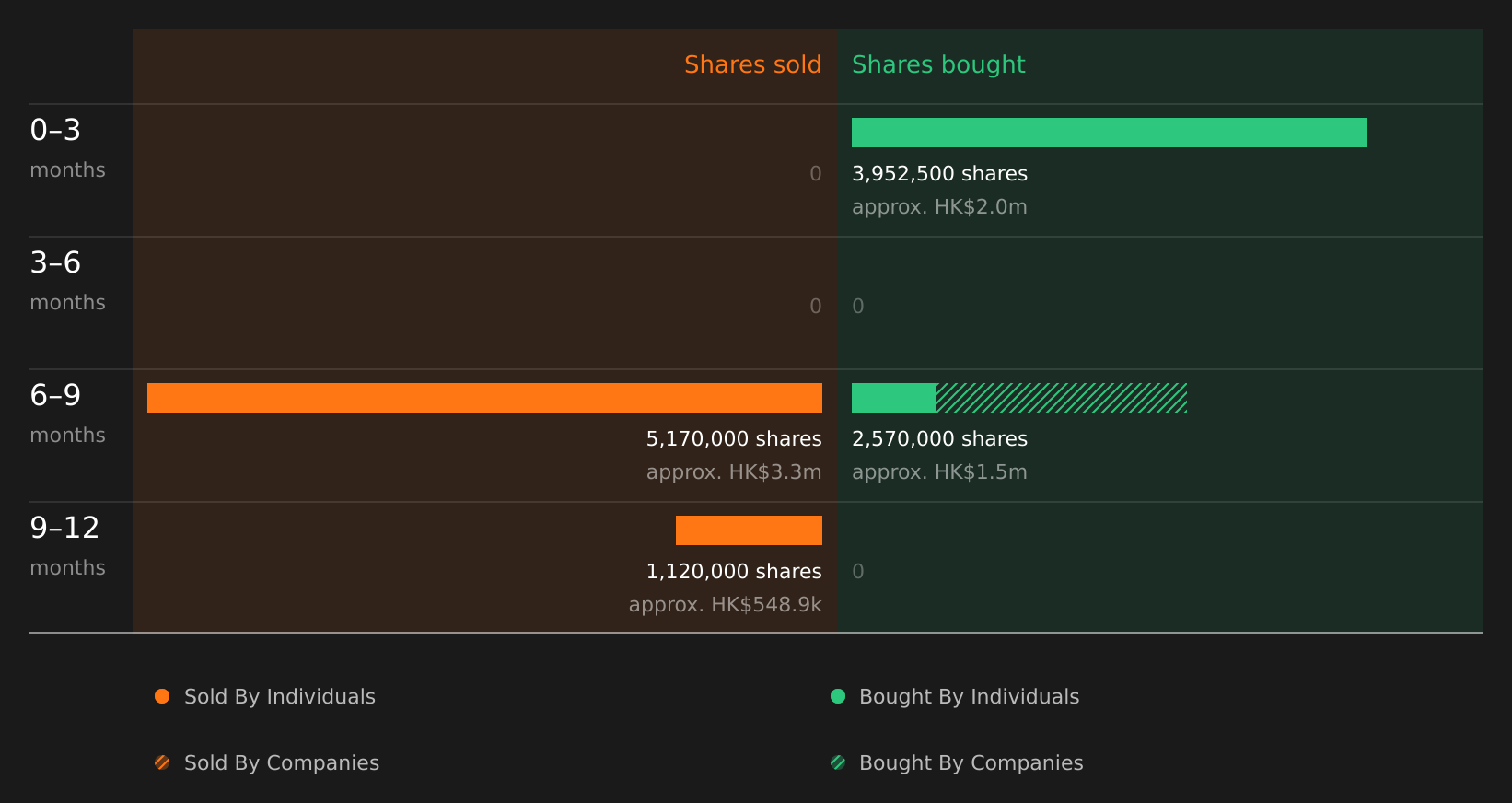The height and width of the screenshot is (803, 1512).
Task: Click the sold zero in 0–3 months row
Action: [x=816, y=174]
